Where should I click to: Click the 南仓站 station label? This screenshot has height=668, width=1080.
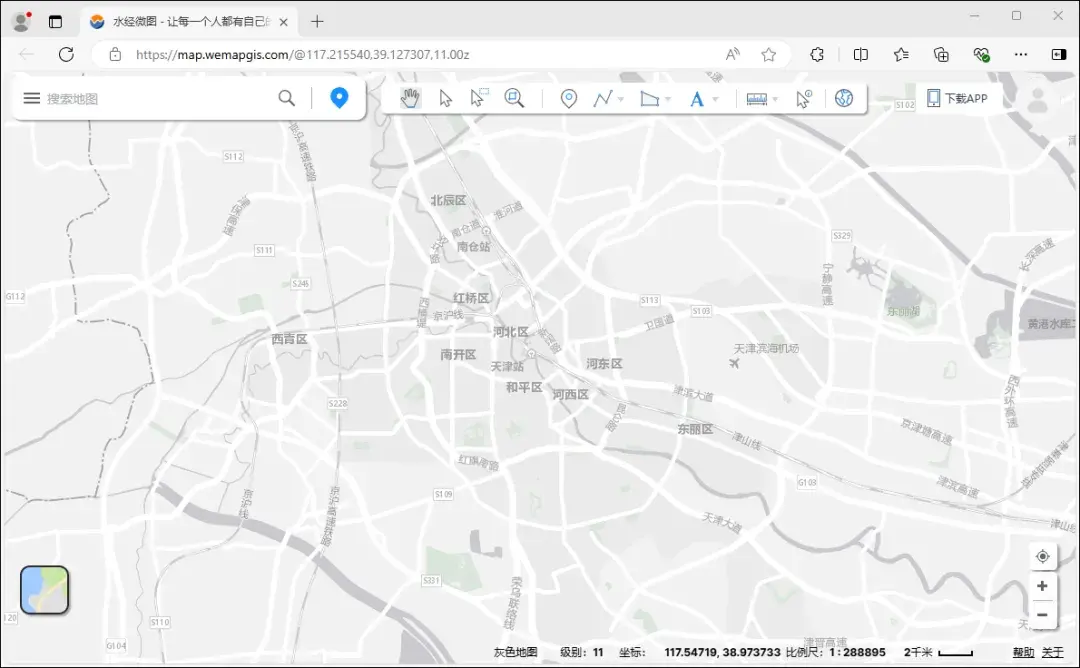tap(473, 247)
